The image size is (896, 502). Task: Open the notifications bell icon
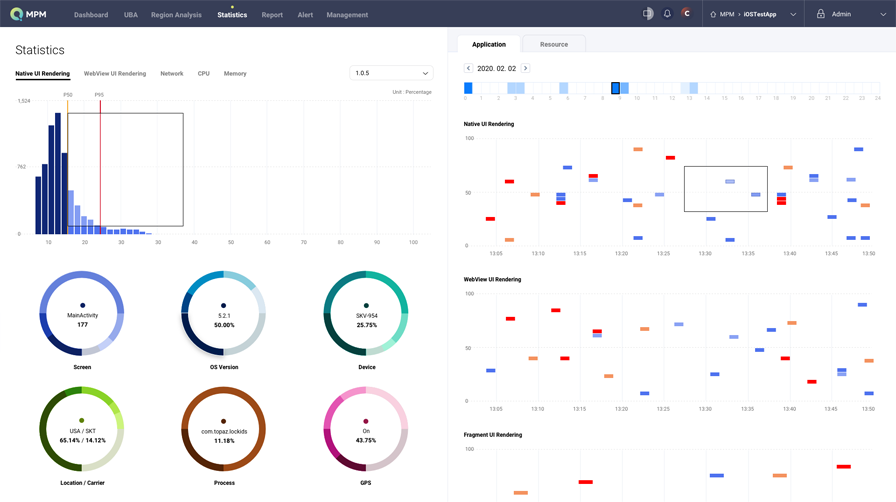(667, 14)
